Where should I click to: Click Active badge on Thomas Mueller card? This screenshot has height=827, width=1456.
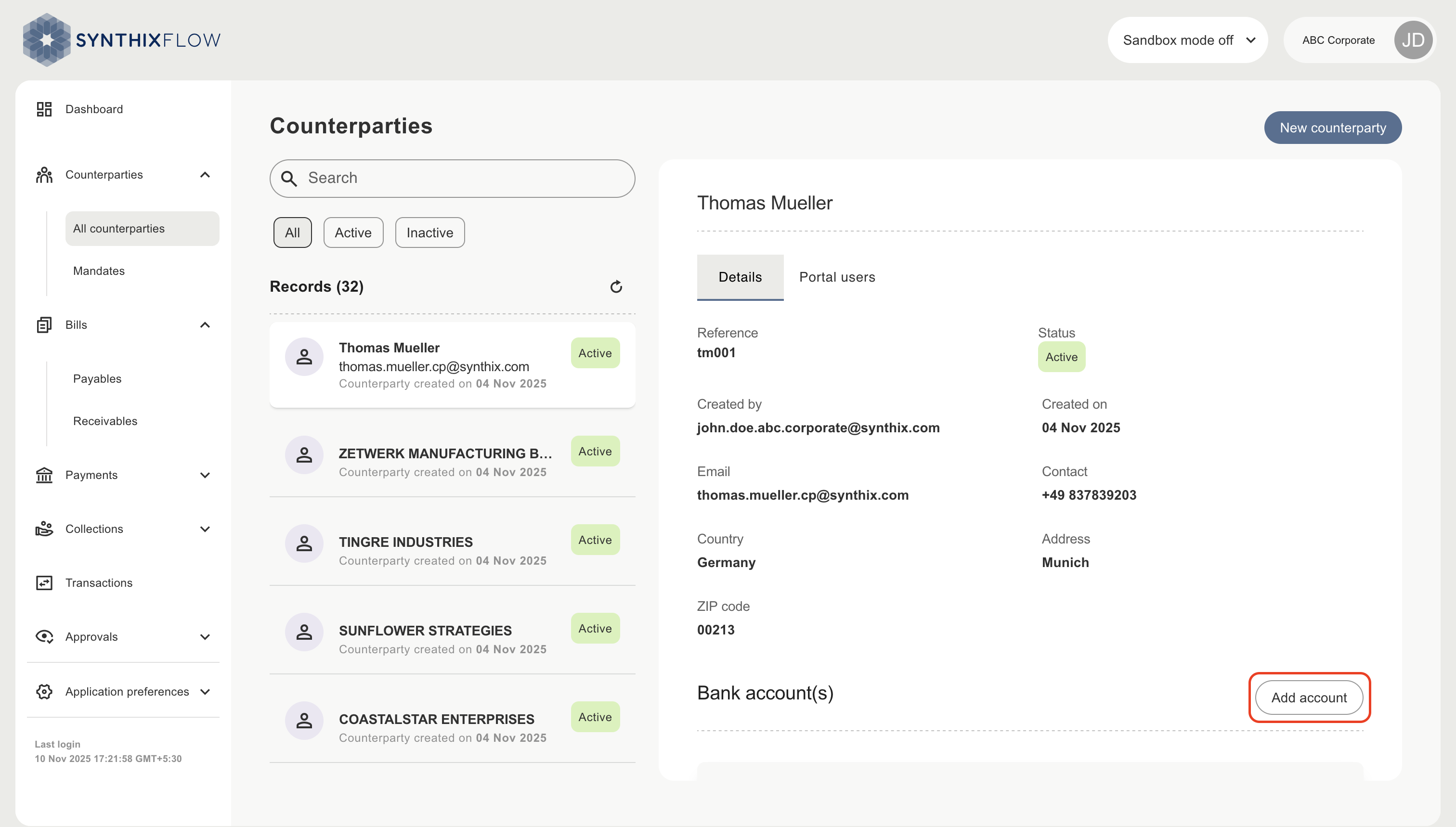click(595, 353)
